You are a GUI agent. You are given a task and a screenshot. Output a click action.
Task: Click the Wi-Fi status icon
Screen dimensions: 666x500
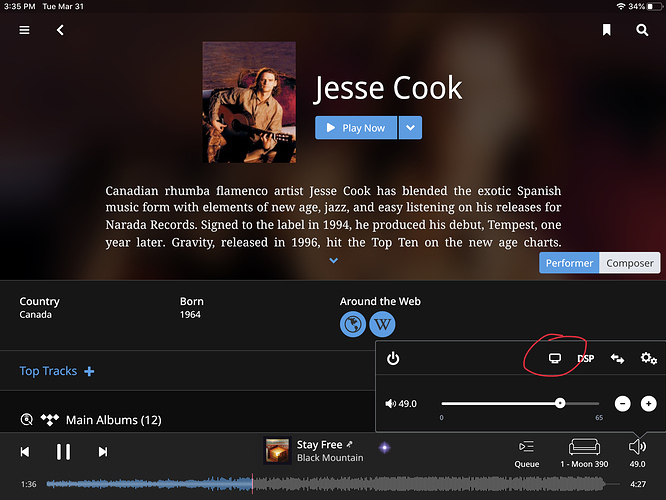tap(621, 6)
